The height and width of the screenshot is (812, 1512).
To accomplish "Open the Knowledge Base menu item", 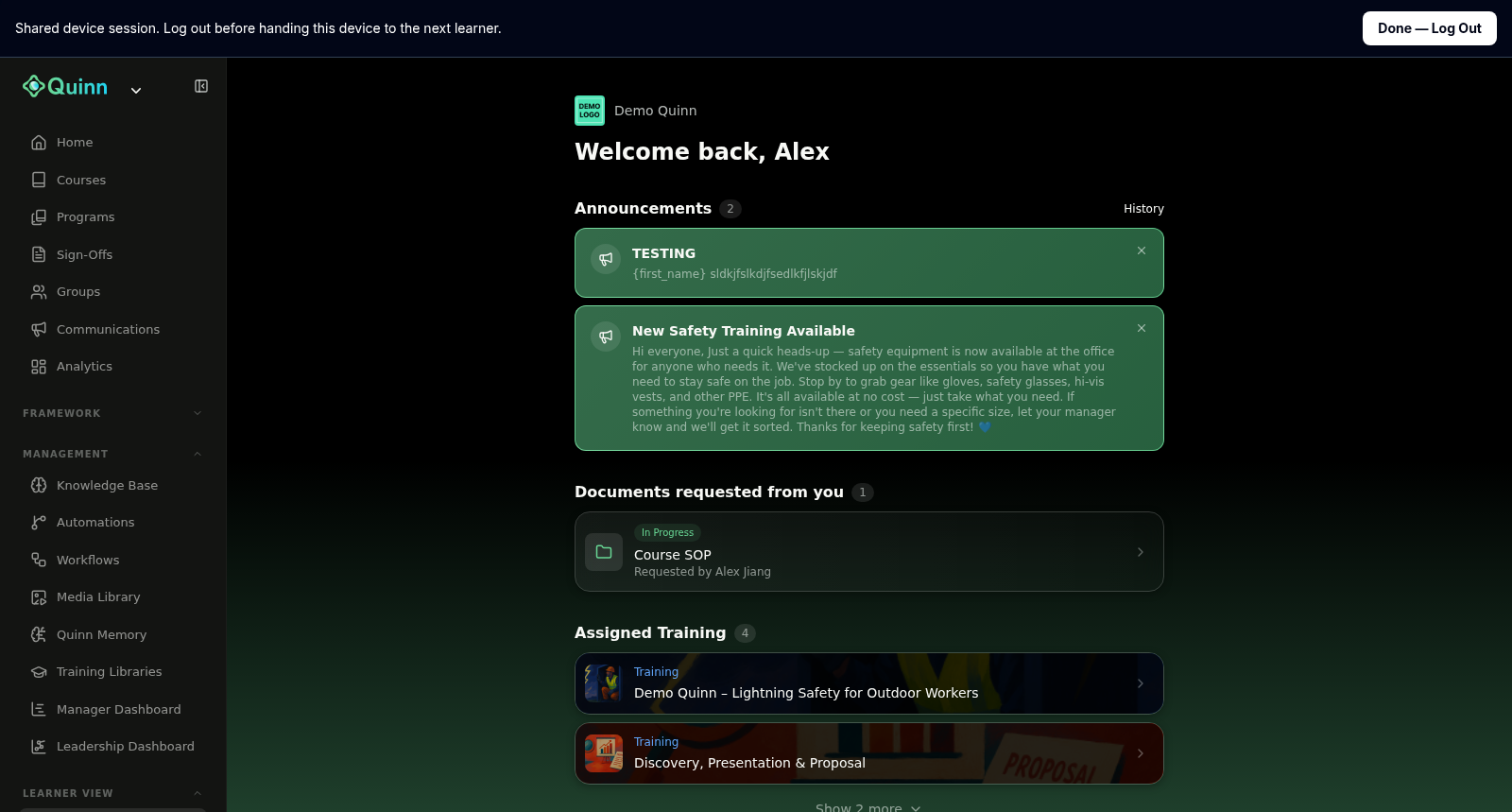I will [x=113, y=485].
